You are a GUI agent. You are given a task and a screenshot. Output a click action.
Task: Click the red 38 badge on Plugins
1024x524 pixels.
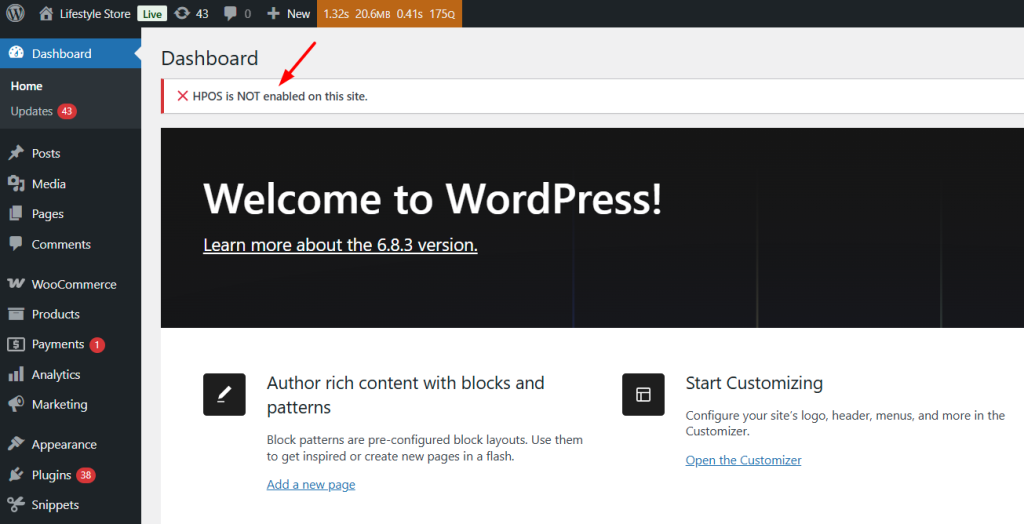[x=86, y=475]
